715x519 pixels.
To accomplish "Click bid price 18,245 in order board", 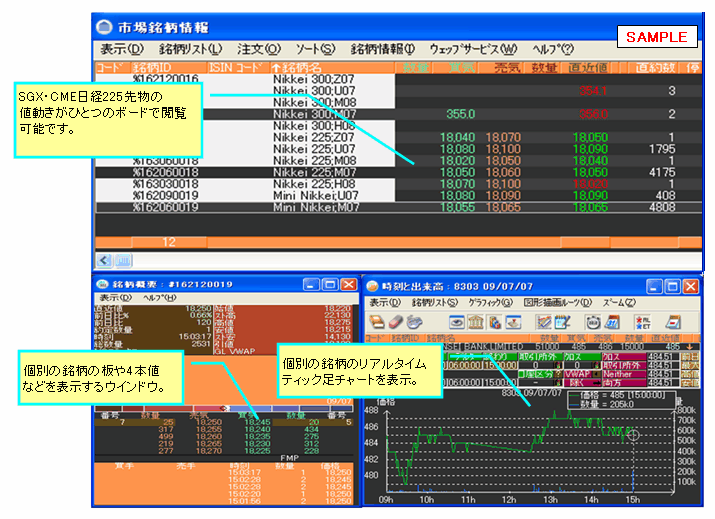I will 257,422.
